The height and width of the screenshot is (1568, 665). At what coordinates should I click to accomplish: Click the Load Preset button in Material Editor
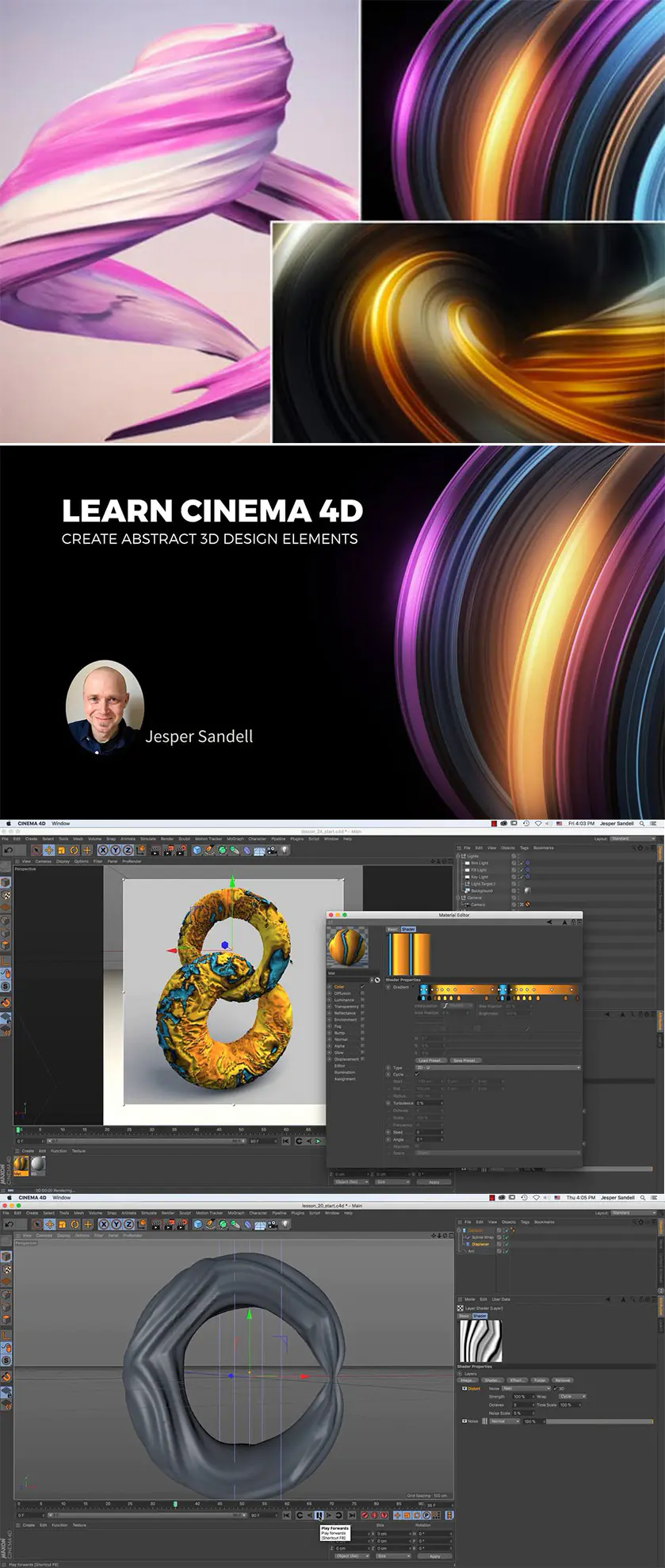pos(430,1060)
